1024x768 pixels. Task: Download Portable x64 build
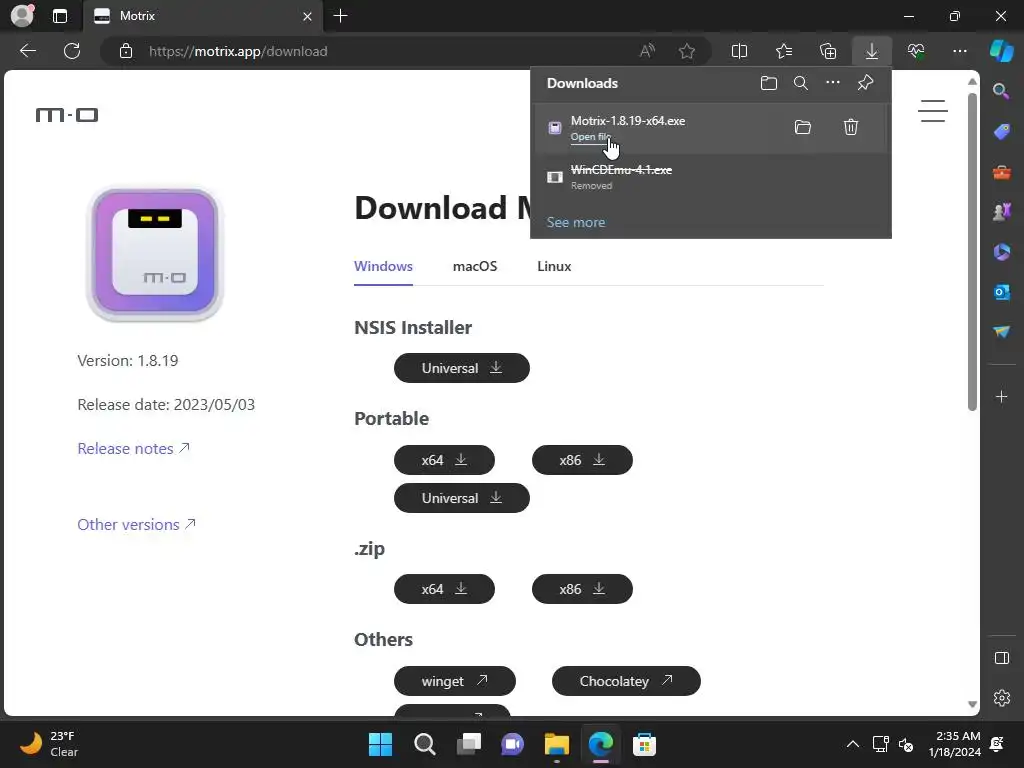tap(444, 460)
